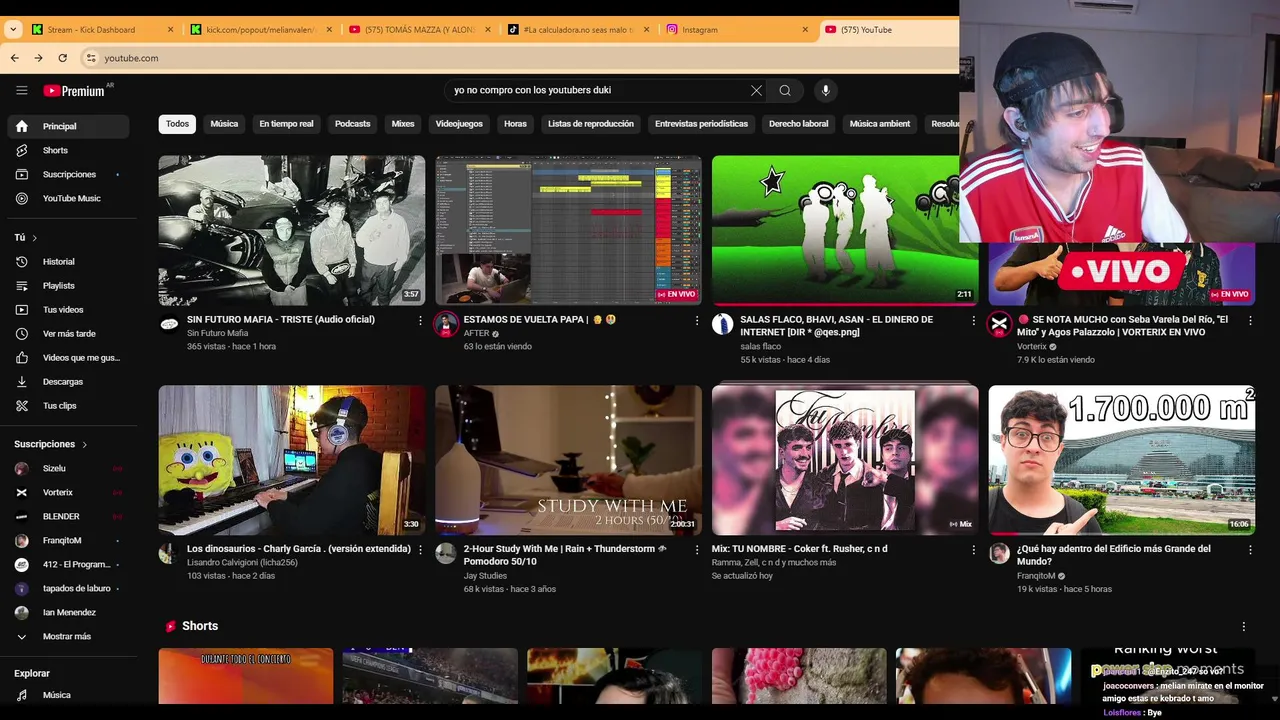Go forward in browser history
This screenshot has width=1280, height=720.
point(38,58)
